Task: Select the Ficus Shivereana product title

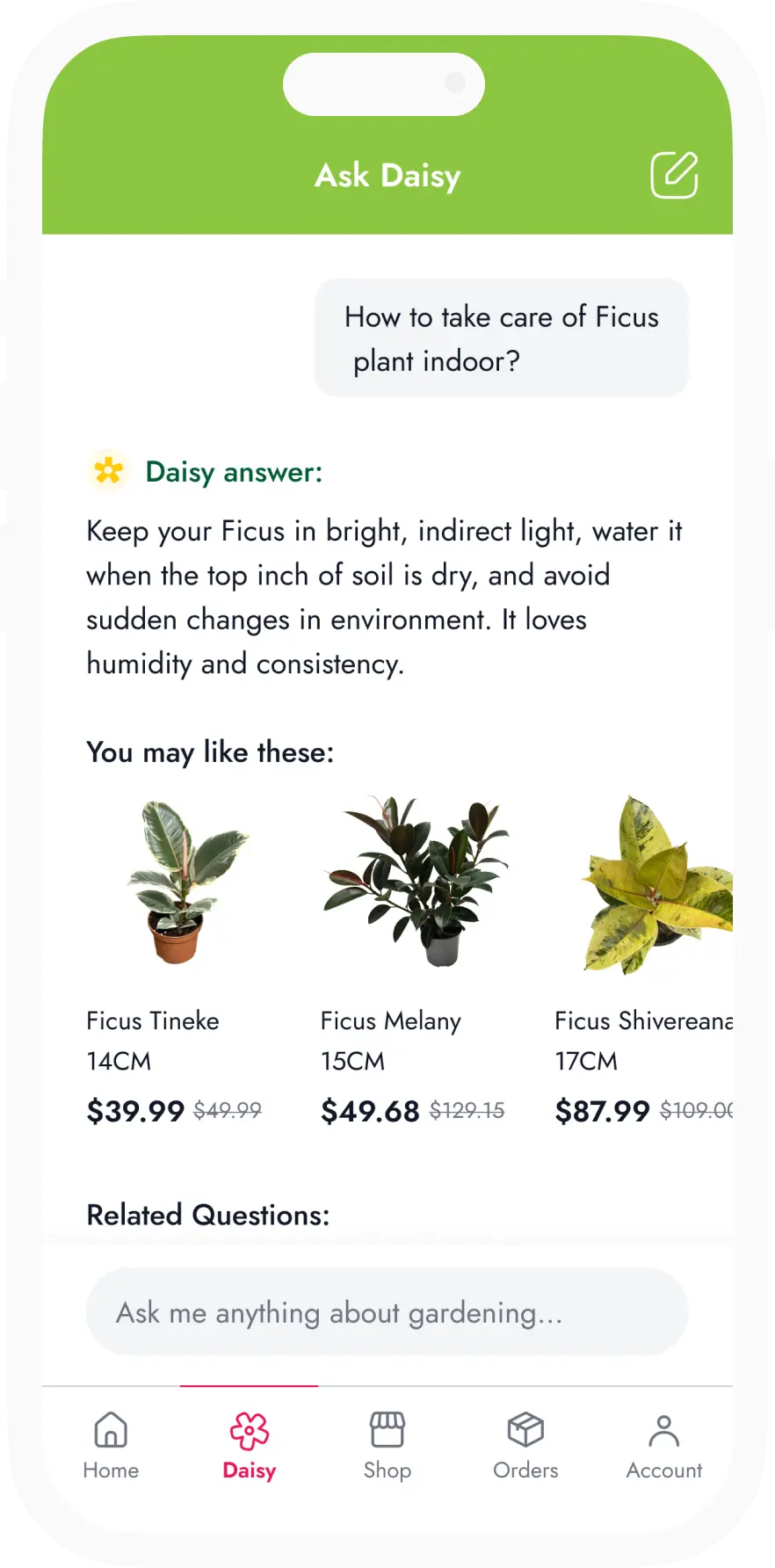Action: [x=643, y=1020]
